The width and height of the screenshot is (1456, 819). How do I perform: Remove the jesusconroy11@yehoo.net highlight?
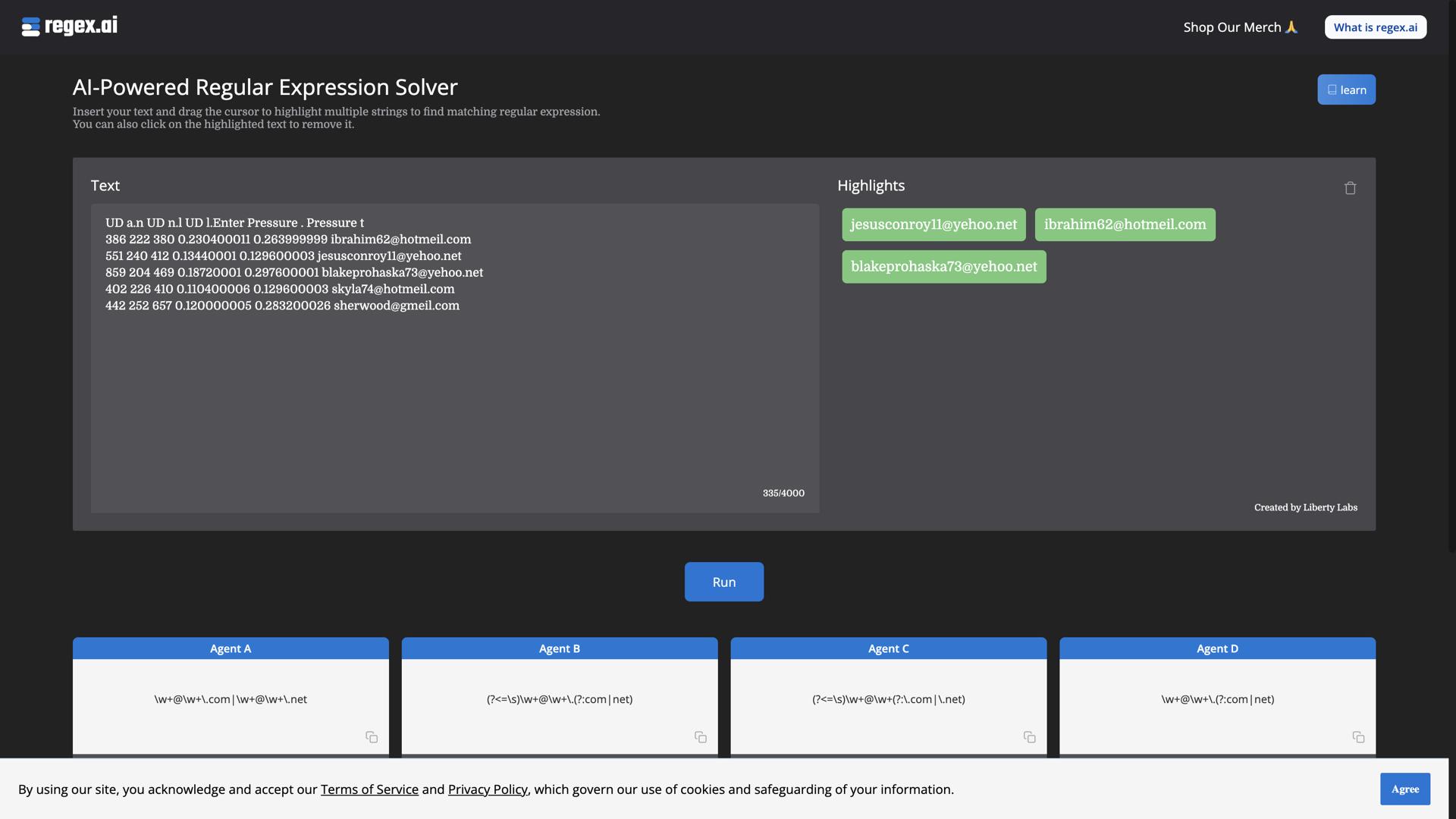(x=934, y=224)
